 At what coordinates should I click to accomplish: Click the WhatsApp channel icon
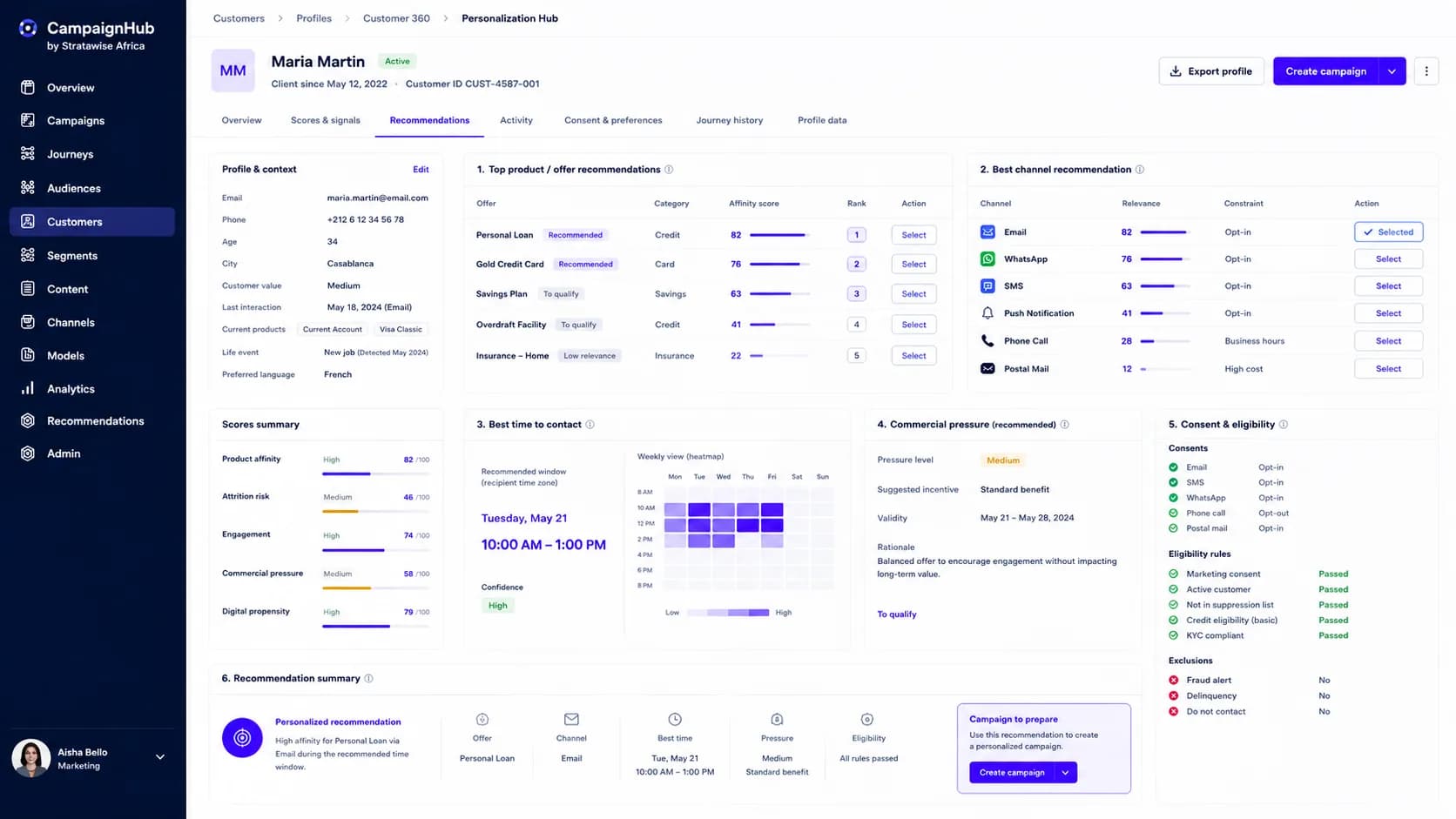(x=988, y=259)
